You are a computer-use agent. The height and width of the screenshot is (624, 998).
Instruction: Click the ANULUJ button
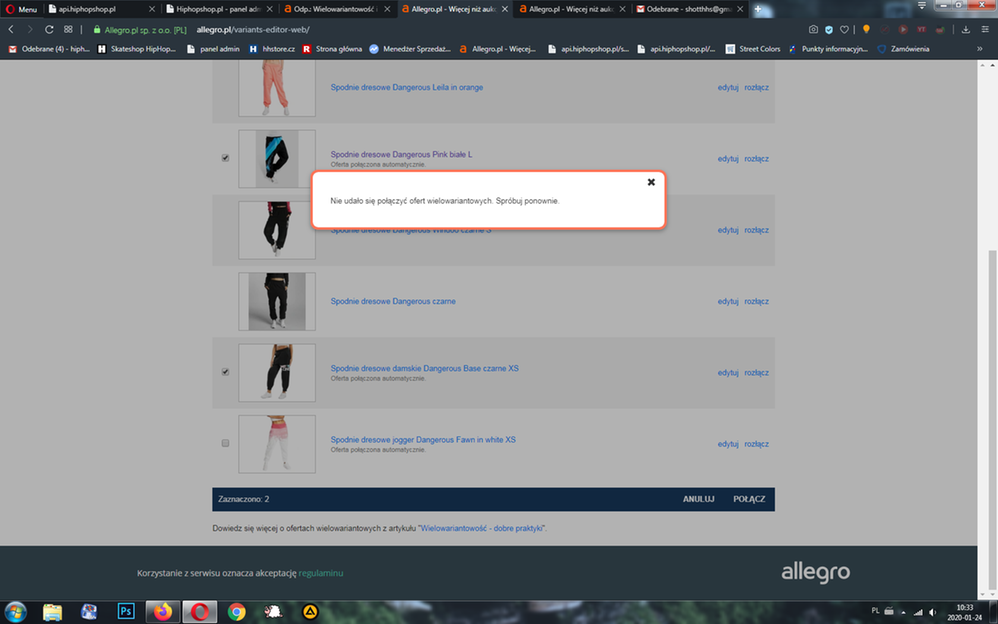click(698, 499)
